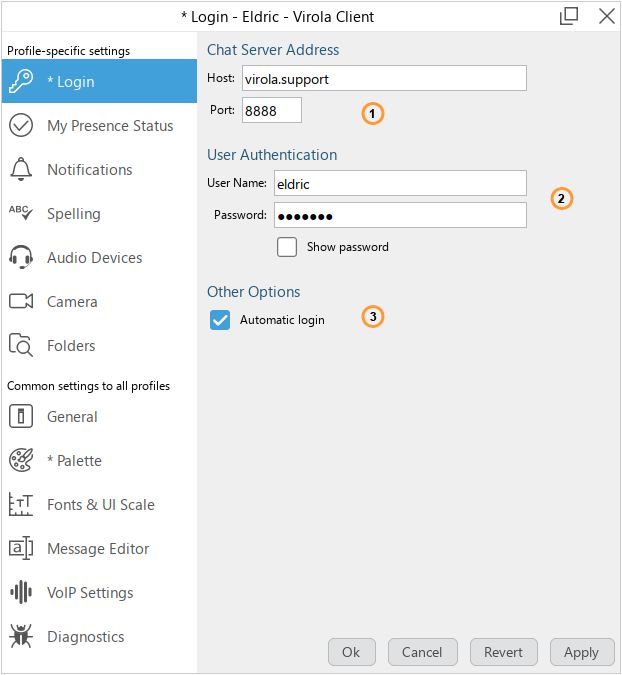
Task: Click the Folders magnifier icon
Action: pos(21,346)
